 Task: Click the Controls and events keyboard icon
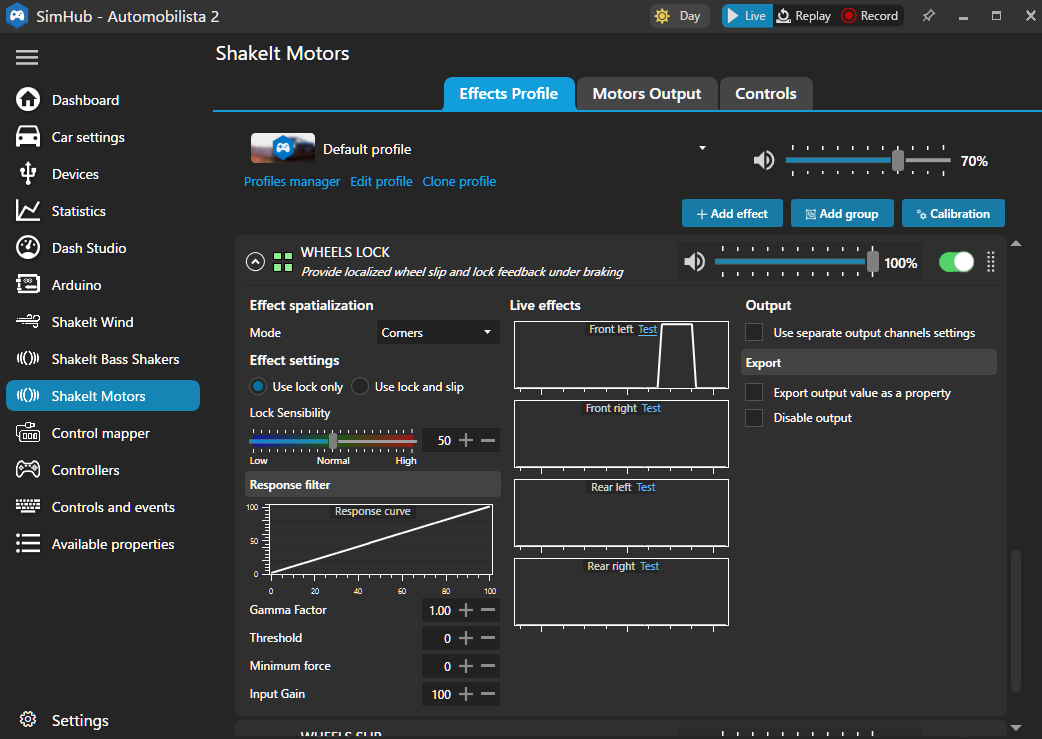coord(28,506)
